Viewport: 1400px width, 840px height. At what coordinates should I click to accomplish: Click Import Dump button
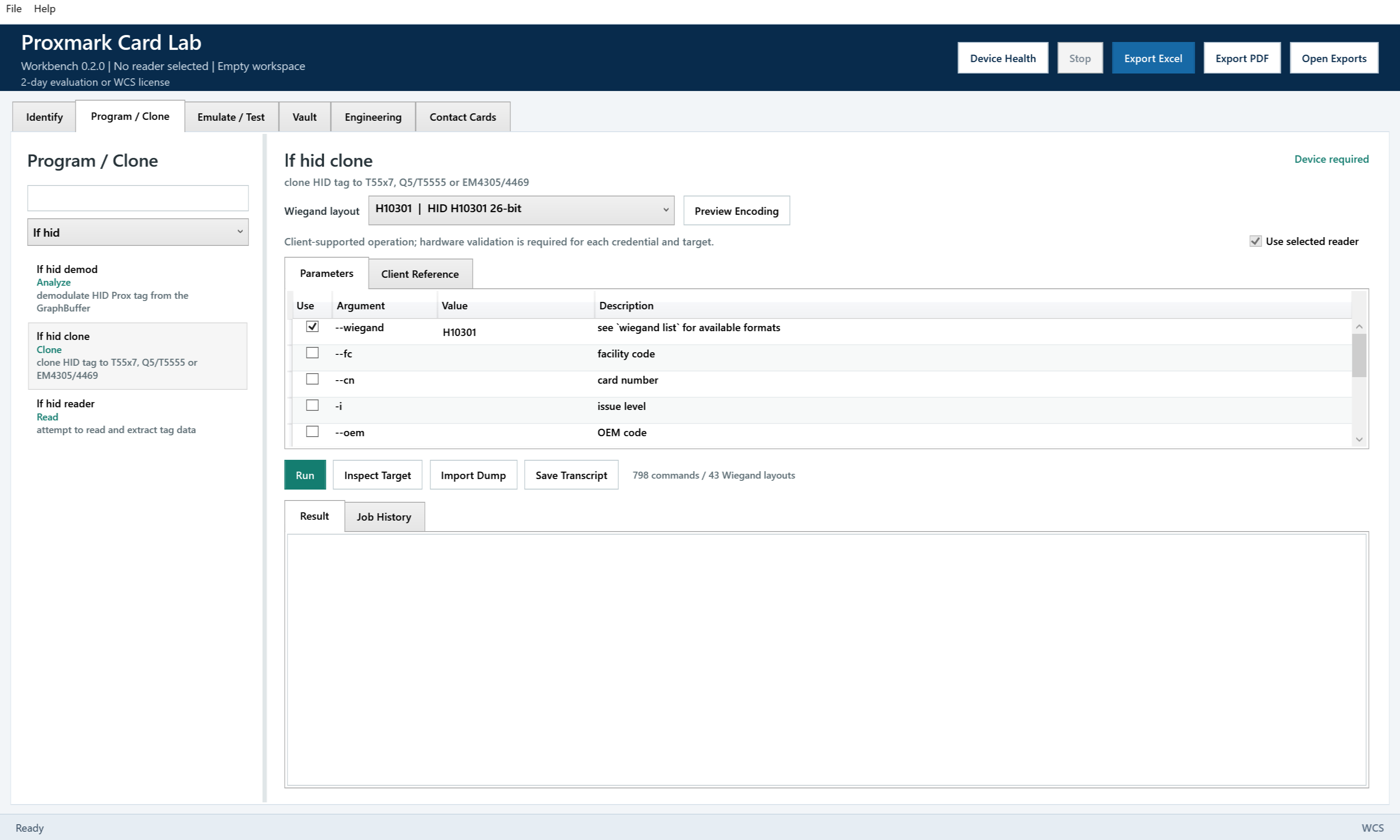coord(473,475)
